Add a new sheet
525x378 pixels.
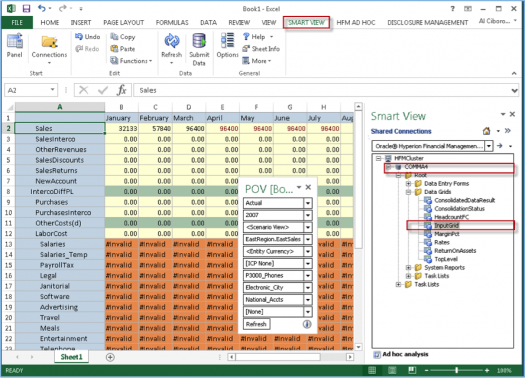tap(110, 357)
